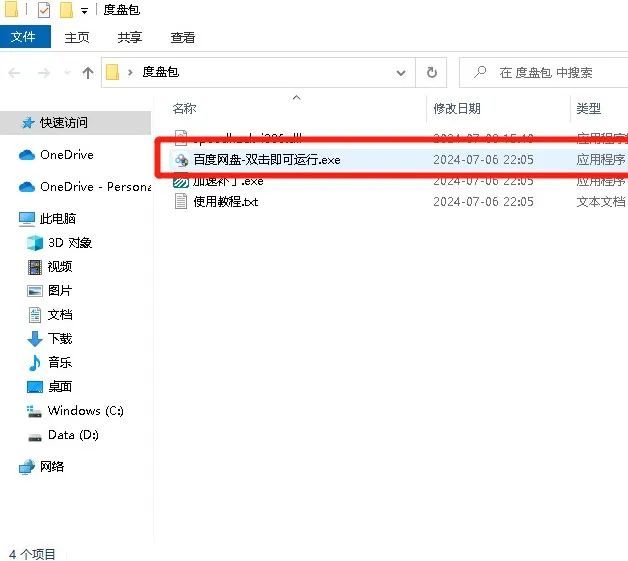
Task: Sort files by 修改日期 column header
Action: (457, 109)
